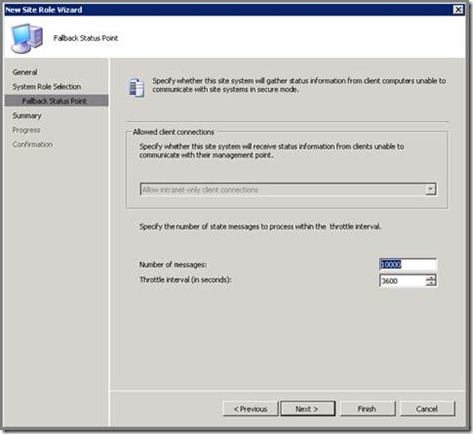The height and width of the screenshot is (434, 473).
Task: Jump to the Summary step
Action: [x=27, y=116]
